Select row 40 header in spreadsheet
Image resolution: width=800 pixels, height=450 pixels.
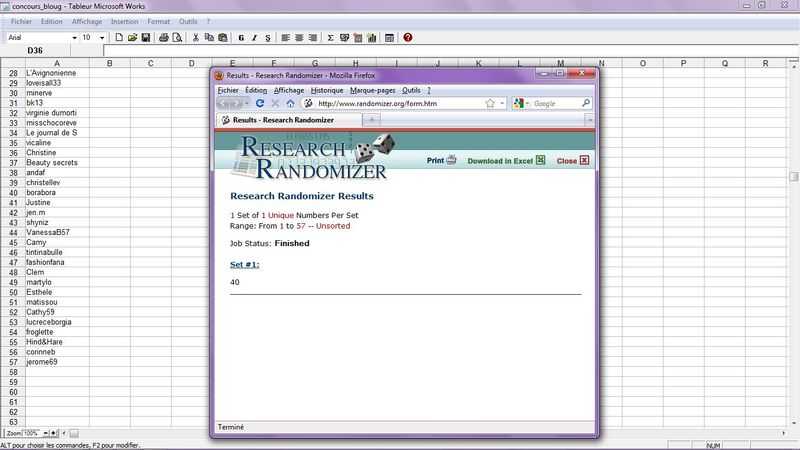13,193
